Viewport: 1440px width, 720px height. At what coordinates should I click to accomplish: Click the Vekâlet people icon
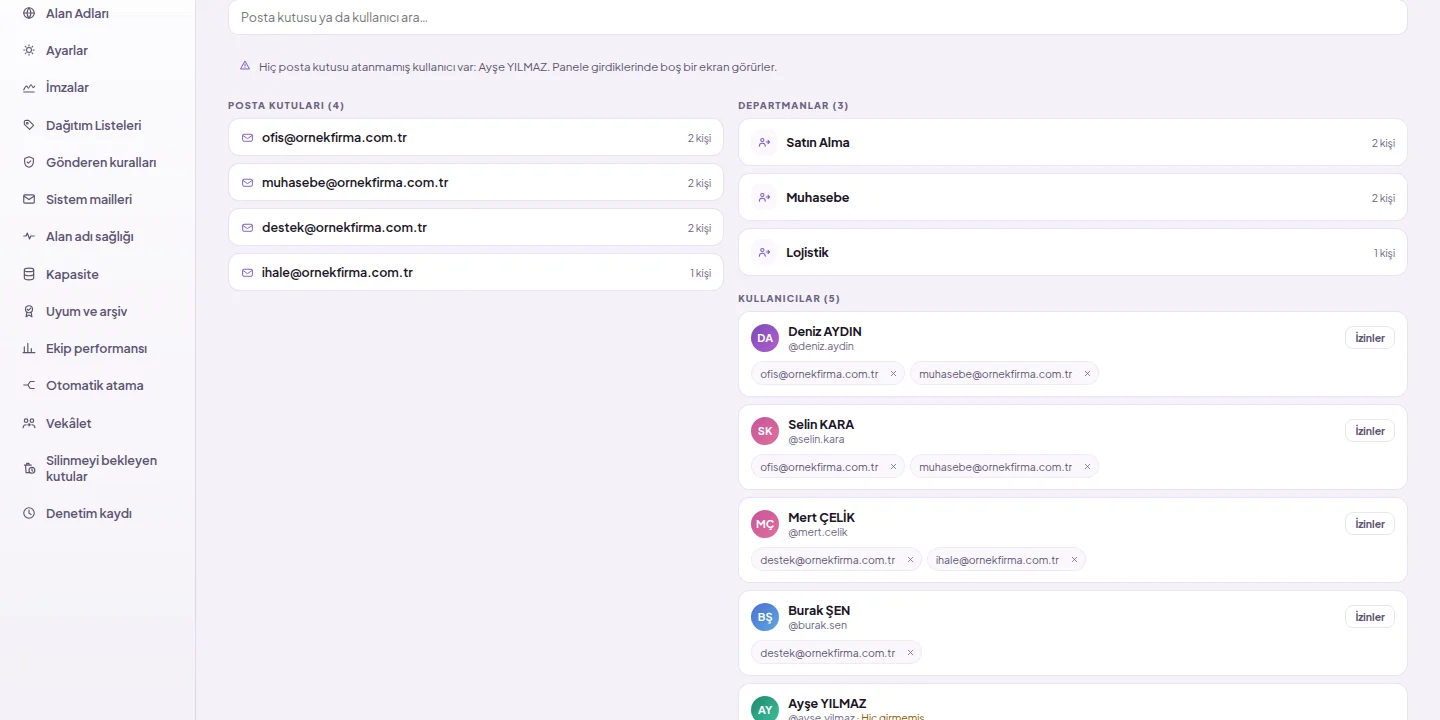29,424
